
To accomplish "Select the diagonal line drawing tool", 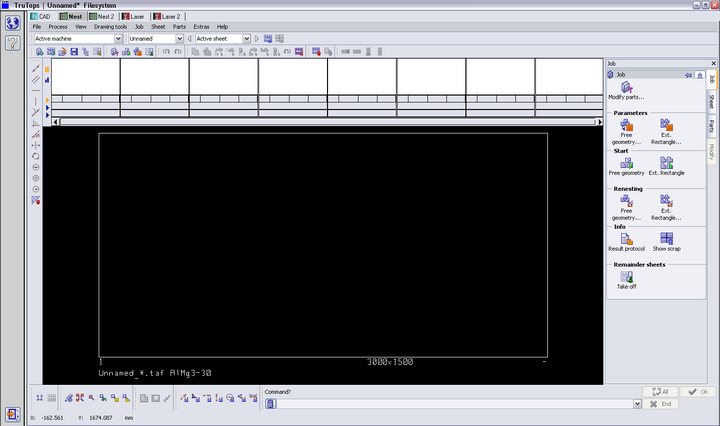I will [35, 69].
